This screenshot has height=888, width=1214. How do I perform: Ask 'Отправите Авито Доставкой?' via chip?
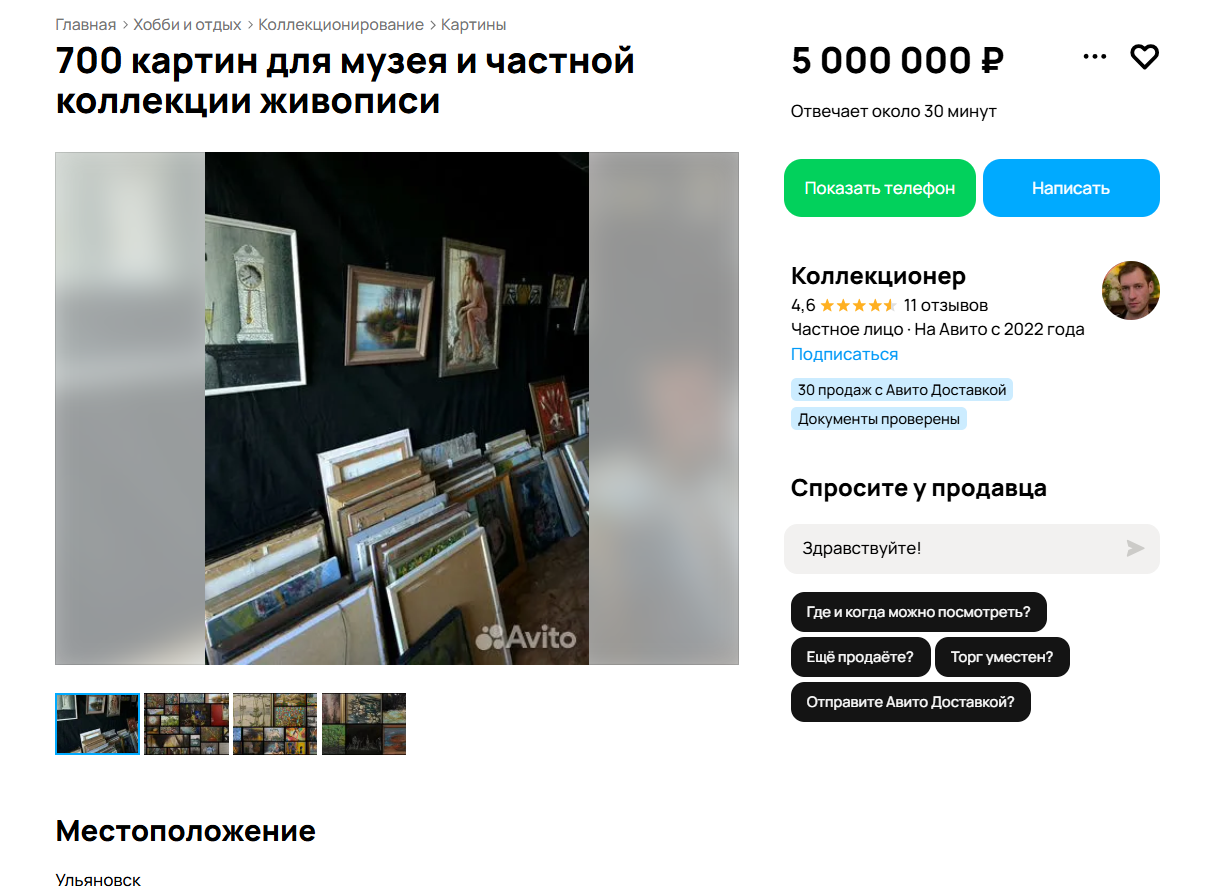(x=910, y=702)
